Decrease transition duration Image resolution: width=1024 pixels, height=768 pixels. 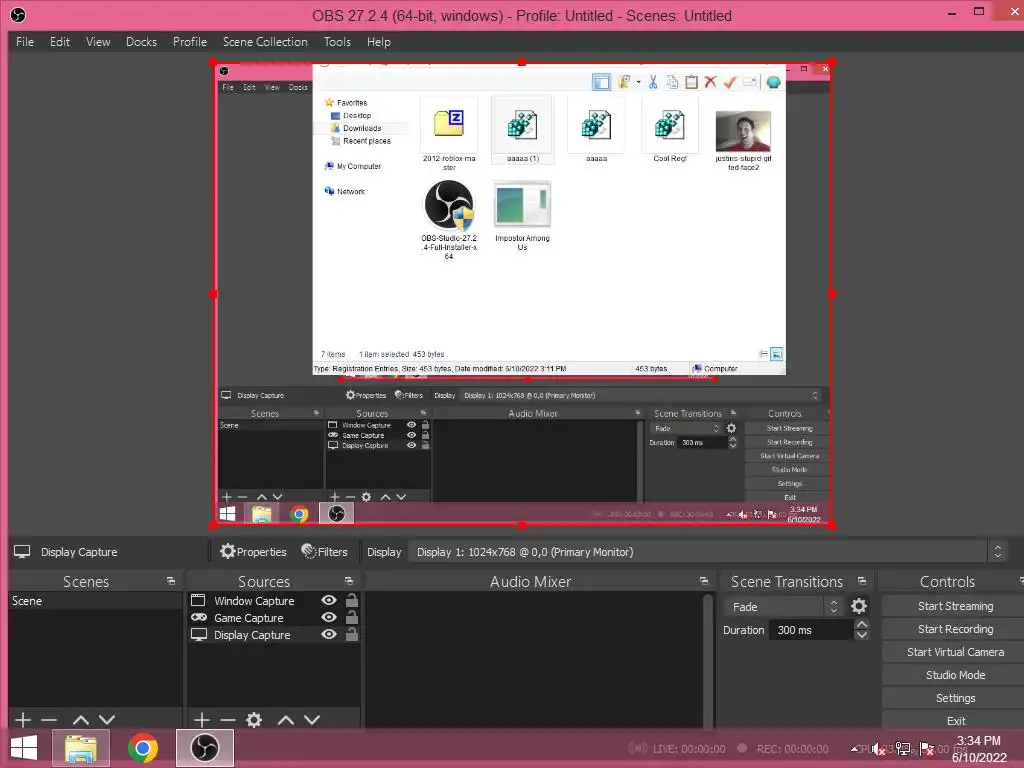coord(862,635)
